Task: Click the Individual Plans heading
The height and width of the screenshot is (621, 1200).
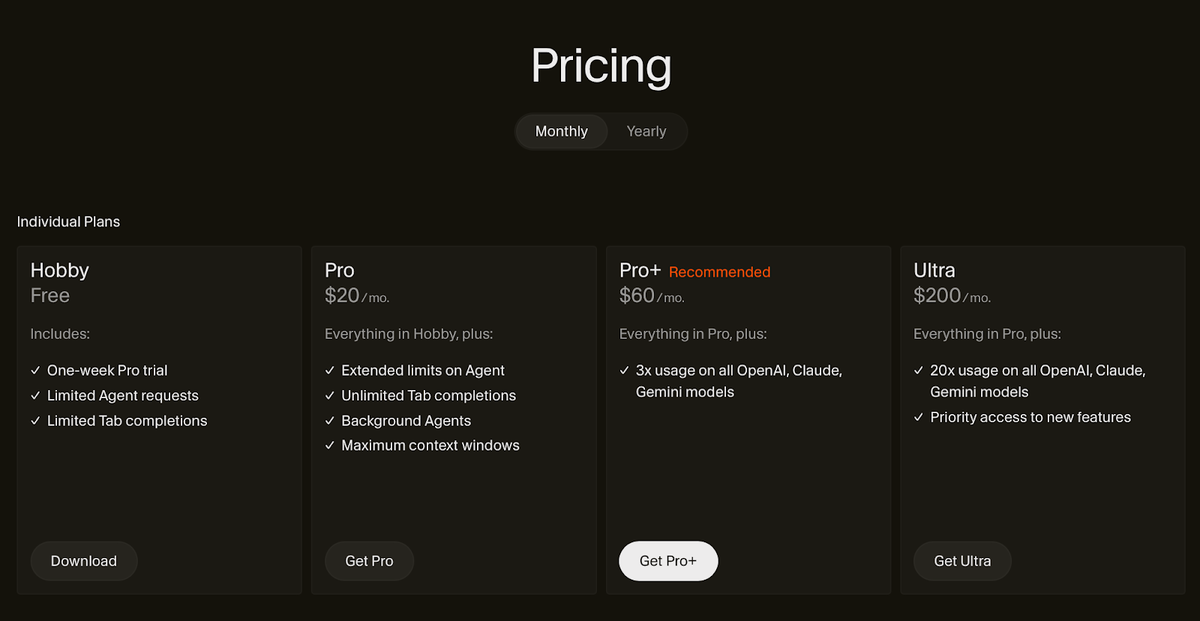Action: pyautogui.click(x=68, y=221)
